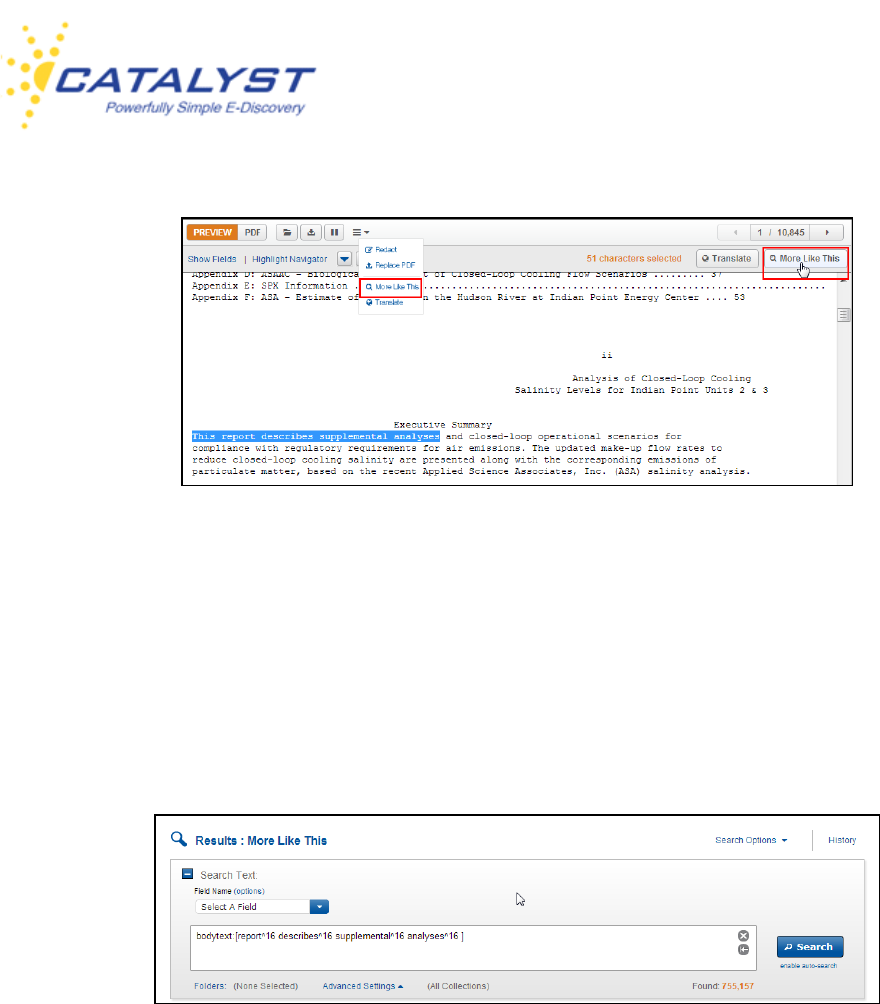Click the blue Search button
The width and height of the screenshot is (880, 1004).
tap(810, 946)
